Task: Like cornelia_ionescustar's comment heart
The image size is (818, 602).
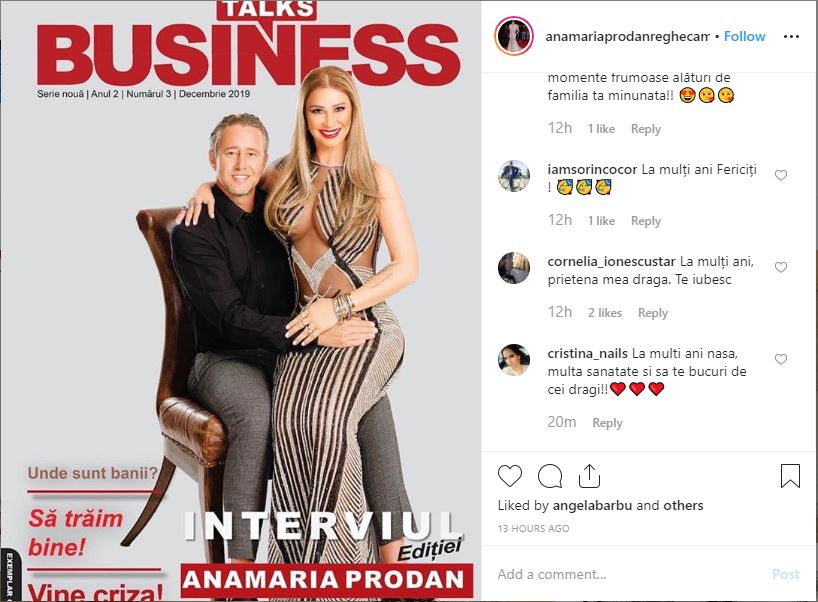Action: tap(781, 267)
